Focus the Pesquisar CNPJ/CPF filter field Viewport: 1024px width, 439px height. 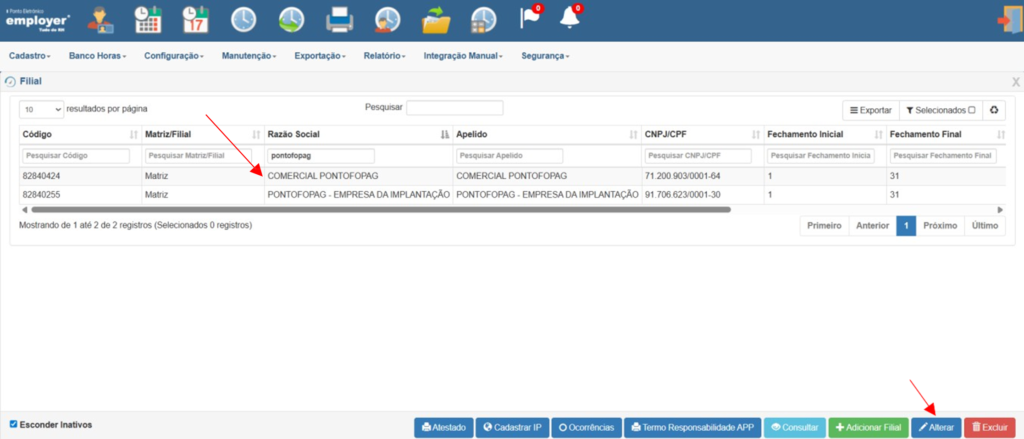click(x=697, y=156)
